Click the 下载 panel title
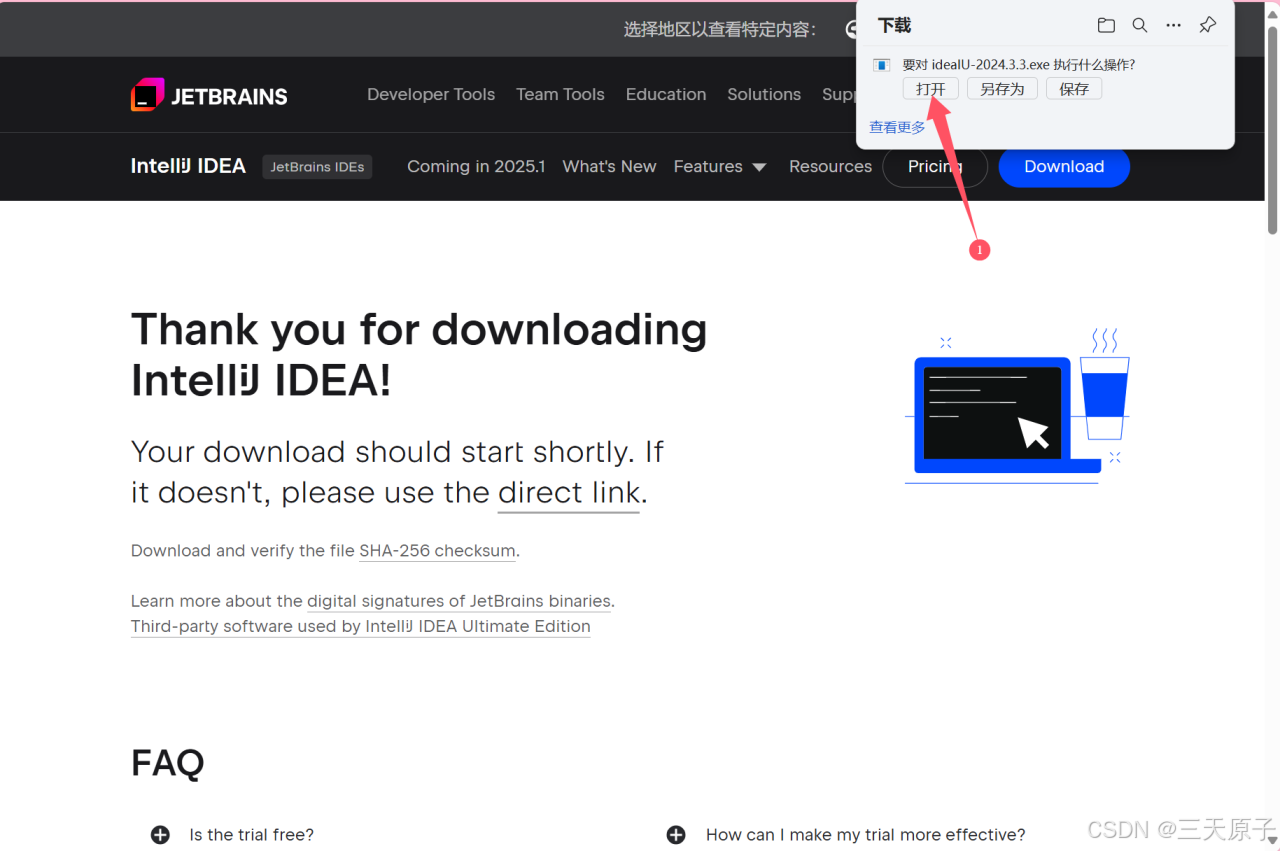 point(894,26)
